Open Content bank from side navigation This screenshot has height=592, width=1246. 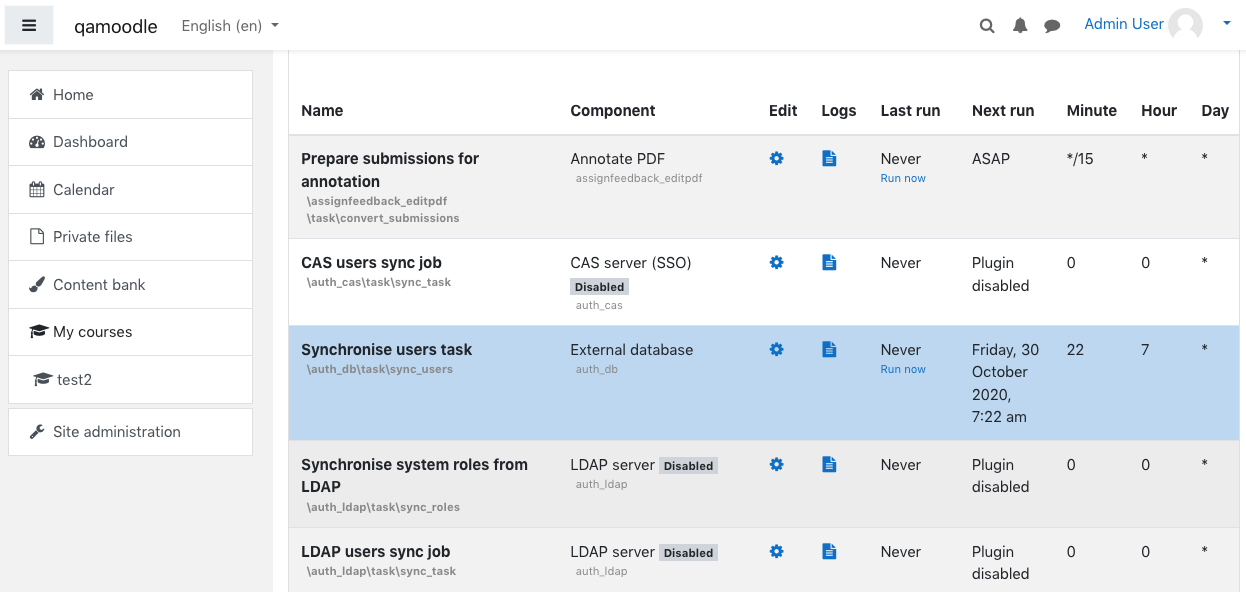[x=130, y=285]
